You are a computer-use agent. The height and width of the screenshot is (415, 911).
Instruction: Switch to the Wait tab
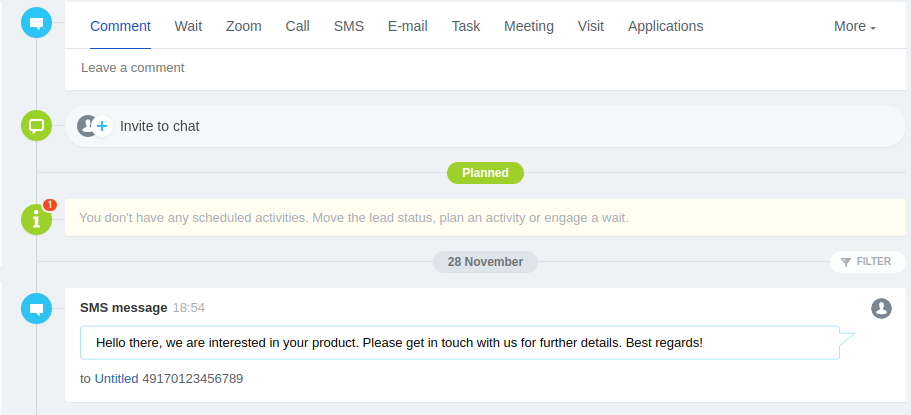(188, 27)
